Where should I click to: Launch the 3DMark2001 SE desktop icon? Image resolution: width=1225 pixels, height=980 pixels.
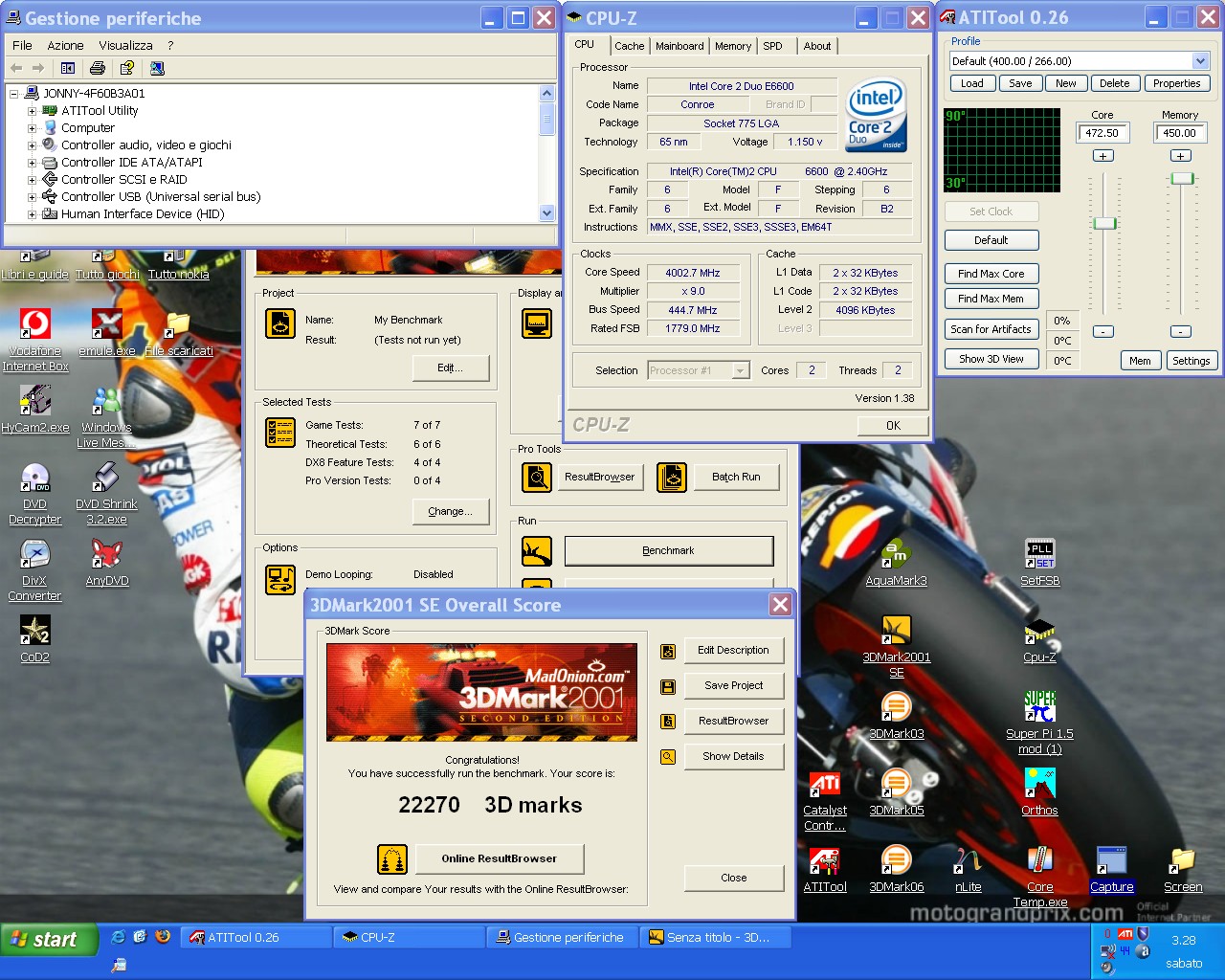pos(896,646)
